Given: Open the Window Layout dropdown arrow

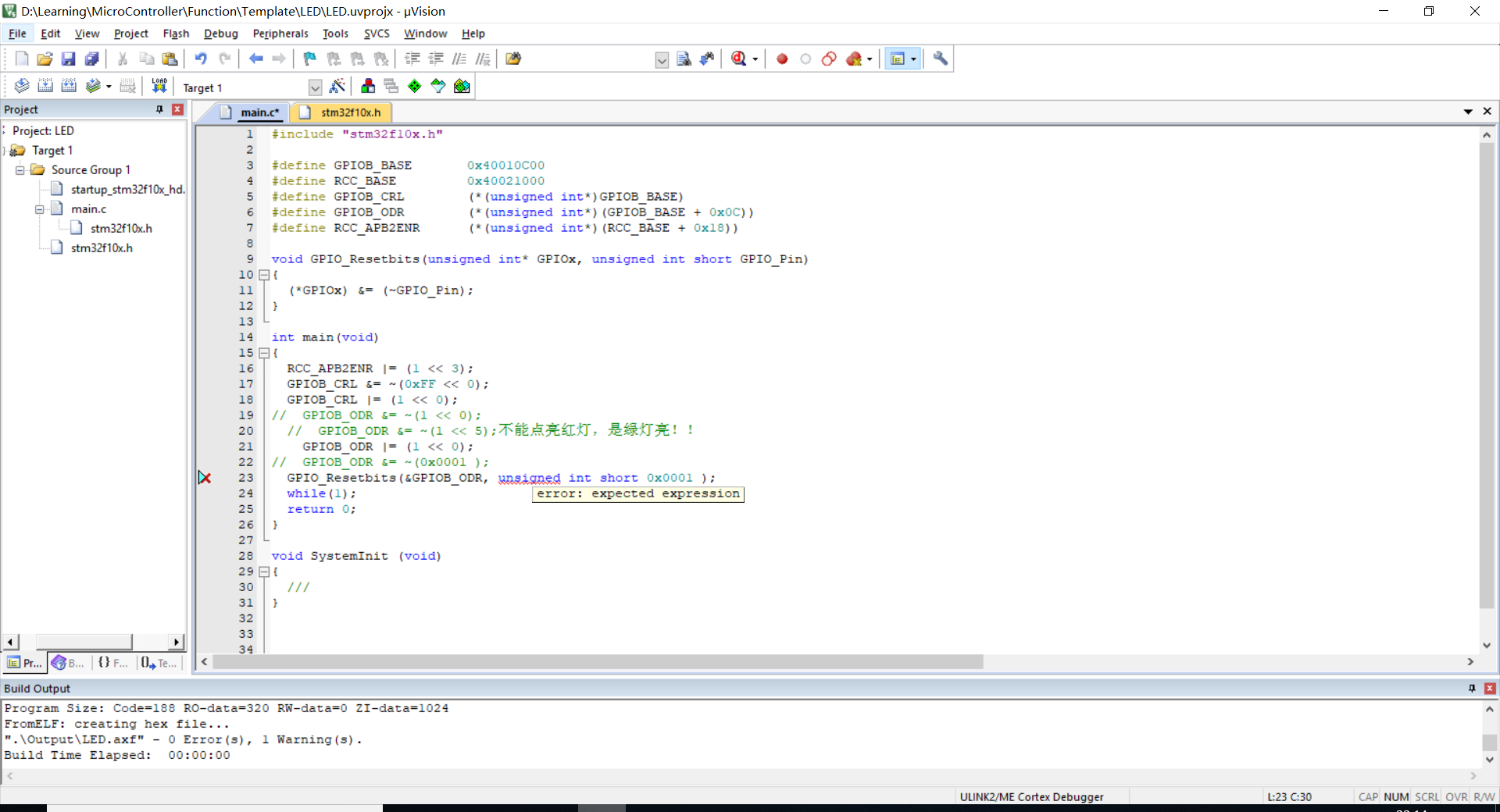Looking at the screenshot, I should (913, 59).
